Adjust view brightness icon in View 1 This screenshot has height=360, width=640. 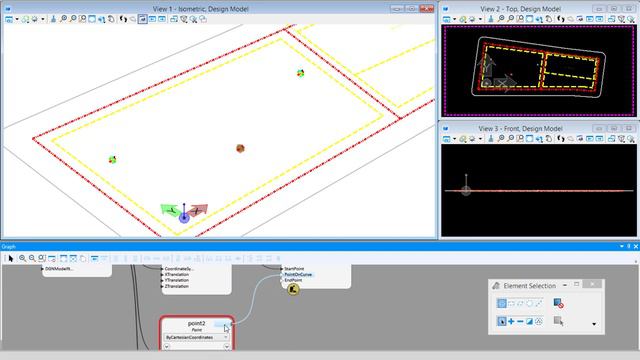[35, 19]
